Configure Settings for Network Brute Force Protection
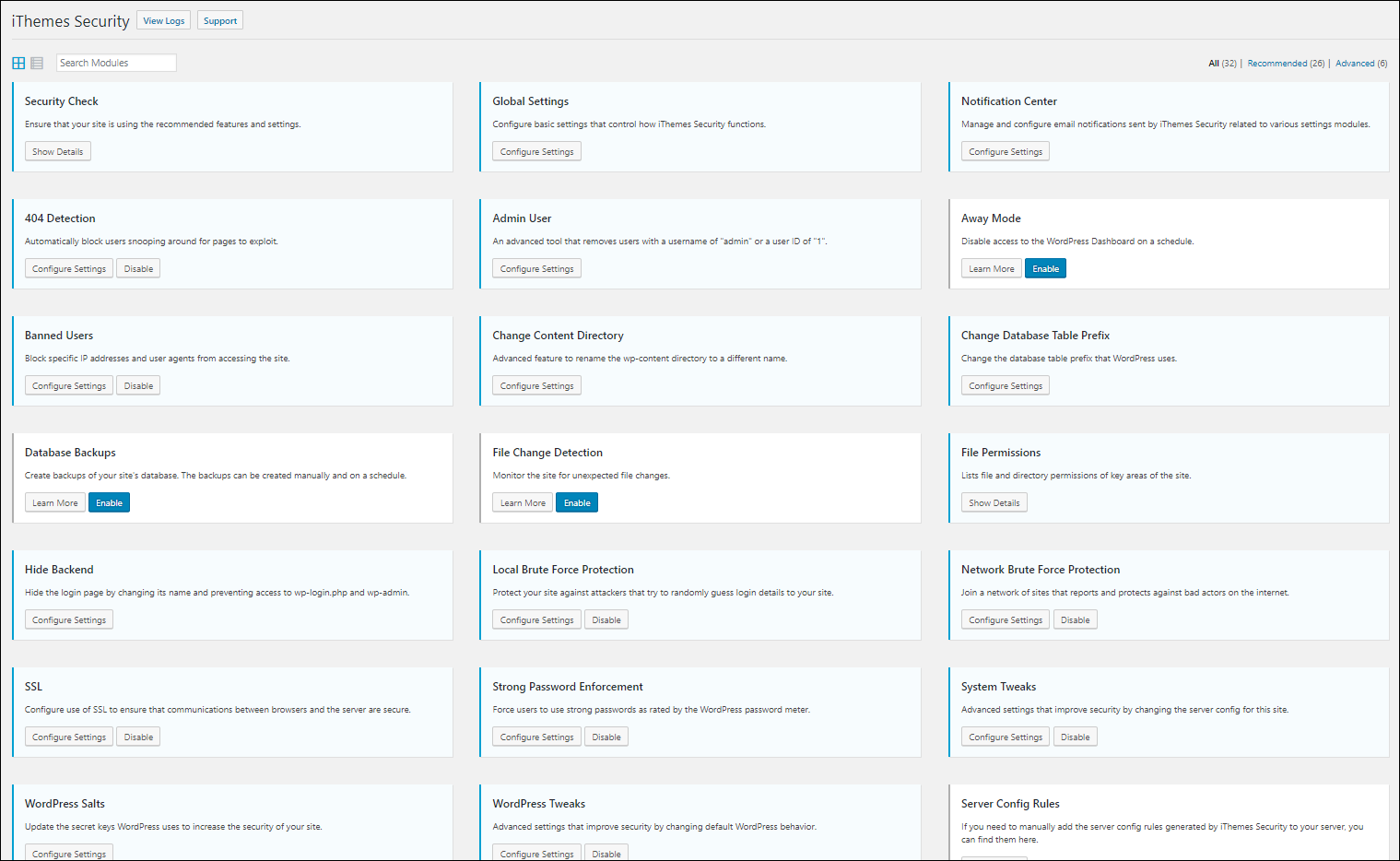1400x861 pixels. coord(1006,619)
